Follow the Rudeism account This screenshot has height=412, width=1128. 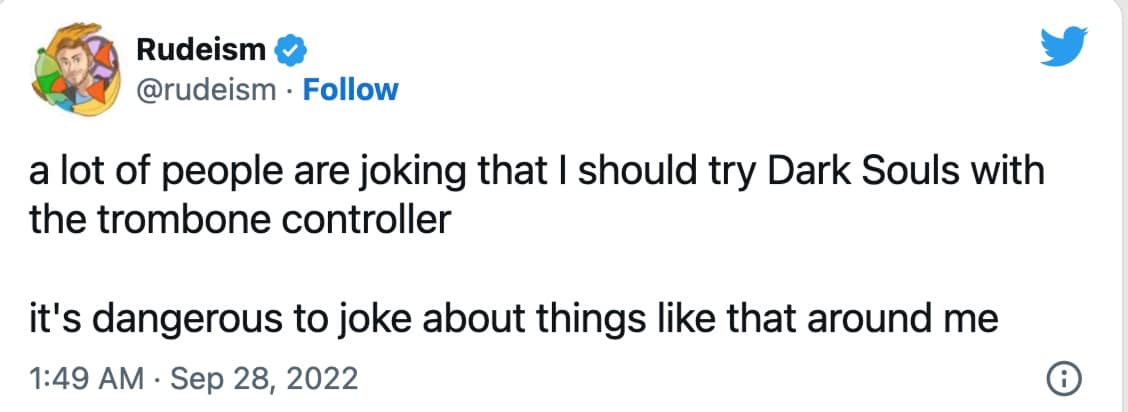pyautogui.click(x=350, y=90)
